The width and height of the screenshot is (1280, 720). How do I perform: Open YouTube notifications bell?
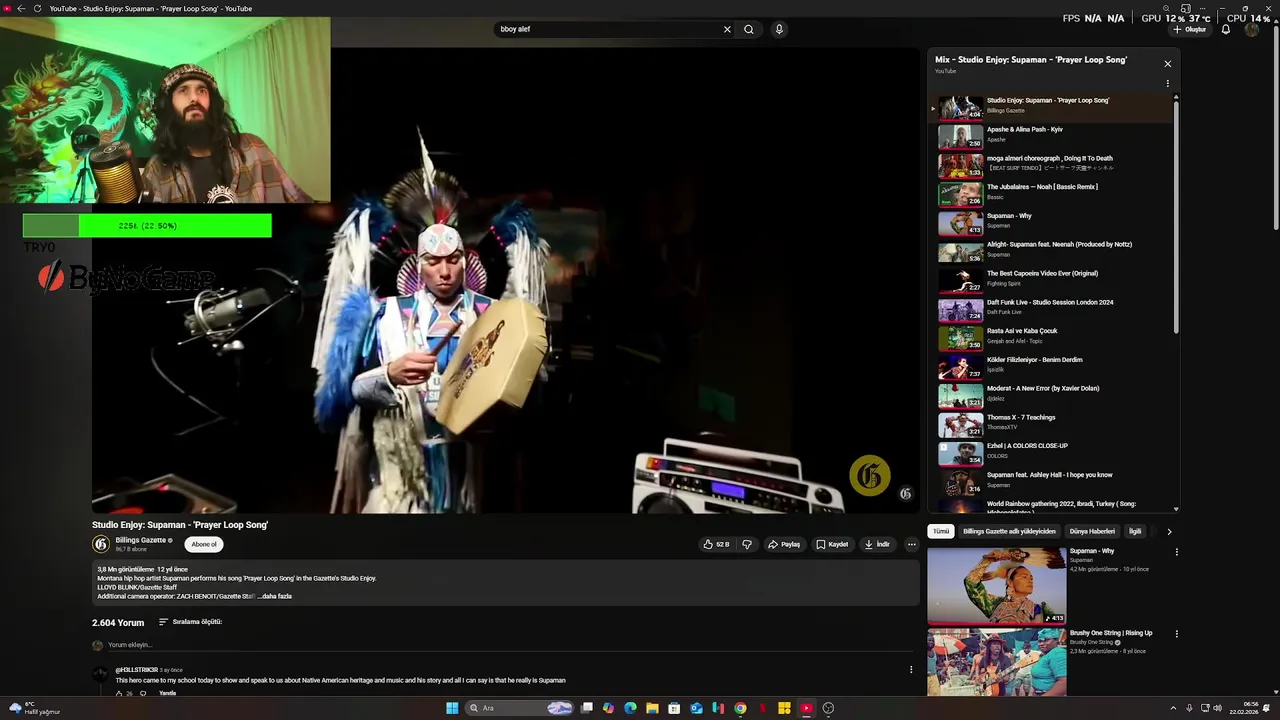click(1226, 30)
